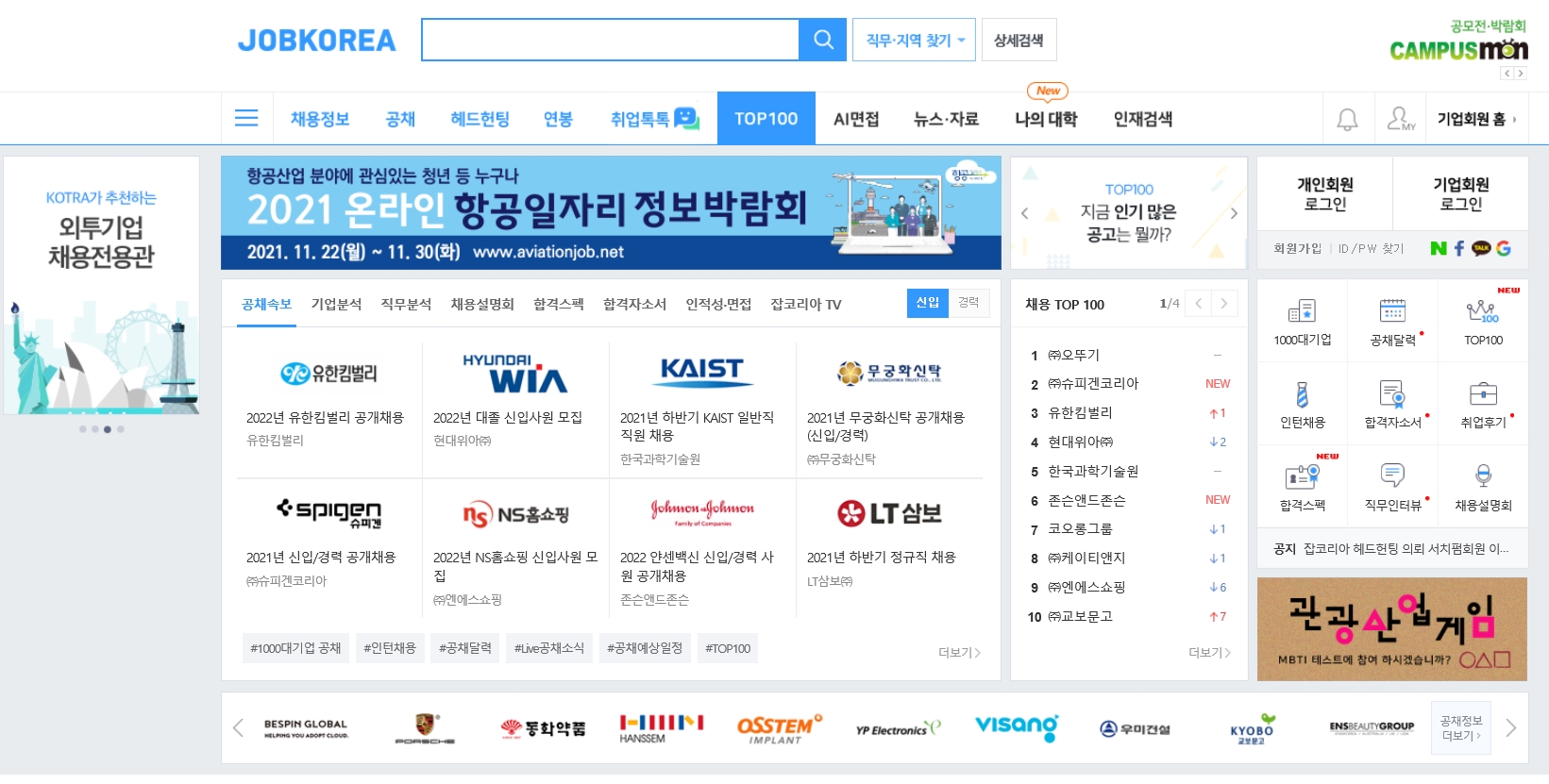Click 개인회원 로그인
Screen dimensions: 1549x784
1325,193
